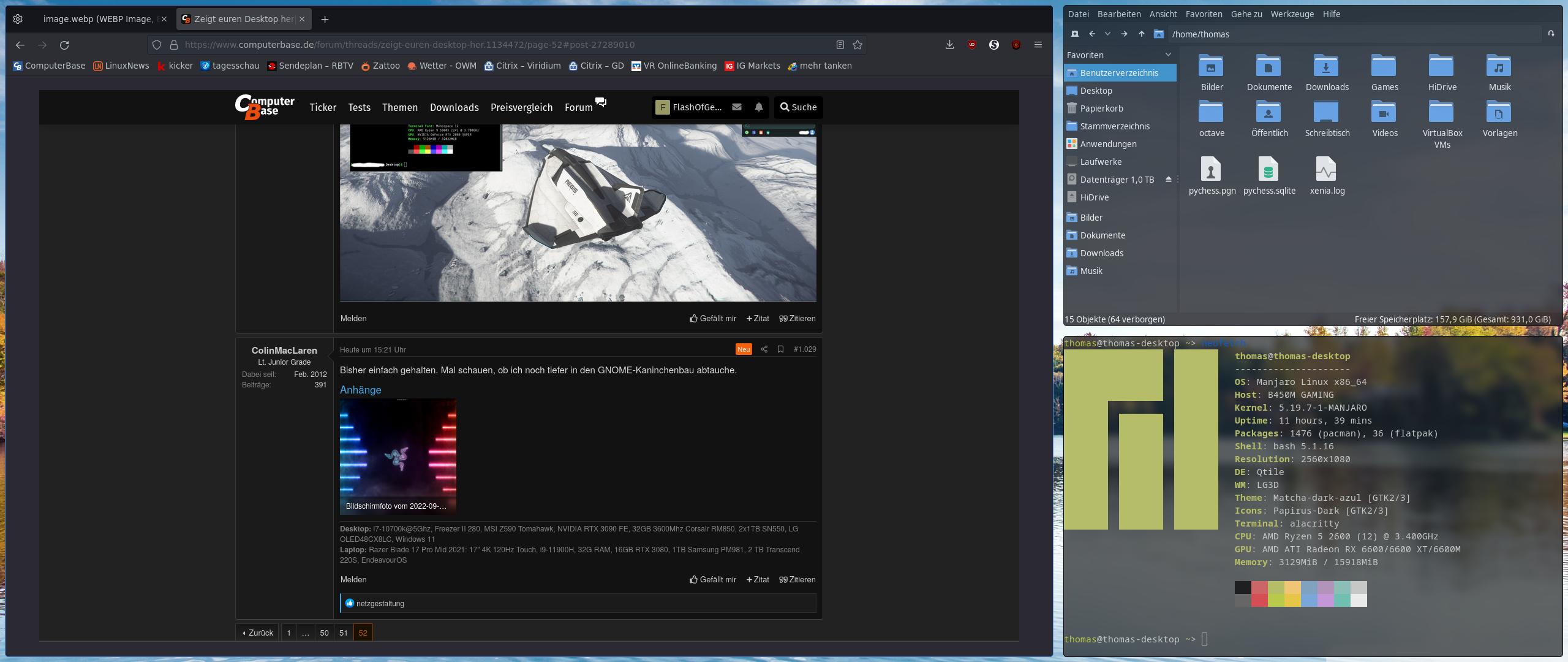Viewport: 1568px width, 662px height.
Task: Open the tagesschau bookmark
Action: (230, 66)
